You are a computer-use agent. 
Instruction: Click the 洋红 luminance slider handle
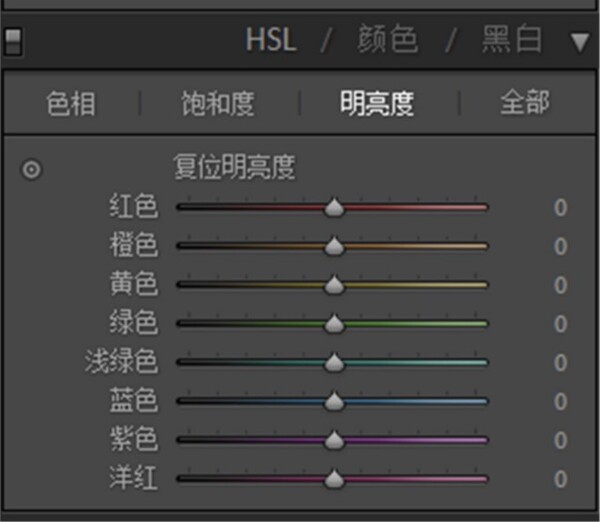[x=334, y=479]
